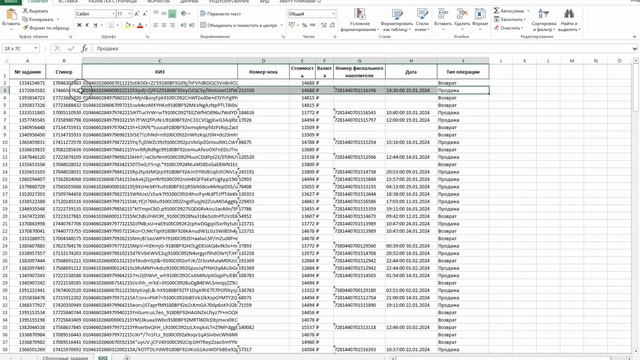
Task: Open the Calibri font name dropdown
Action: (113, 14)
